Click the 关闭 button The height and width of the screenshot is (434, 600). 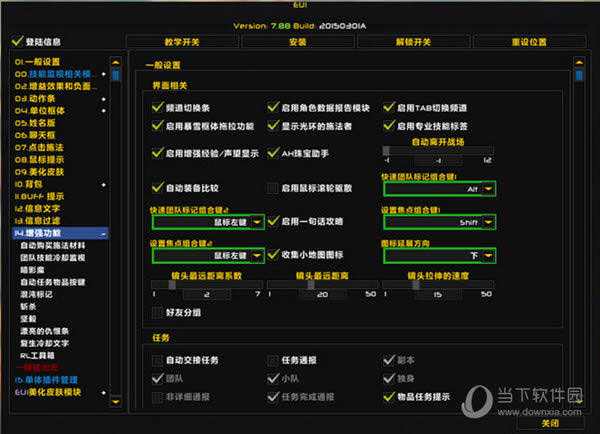click(552, 423)
